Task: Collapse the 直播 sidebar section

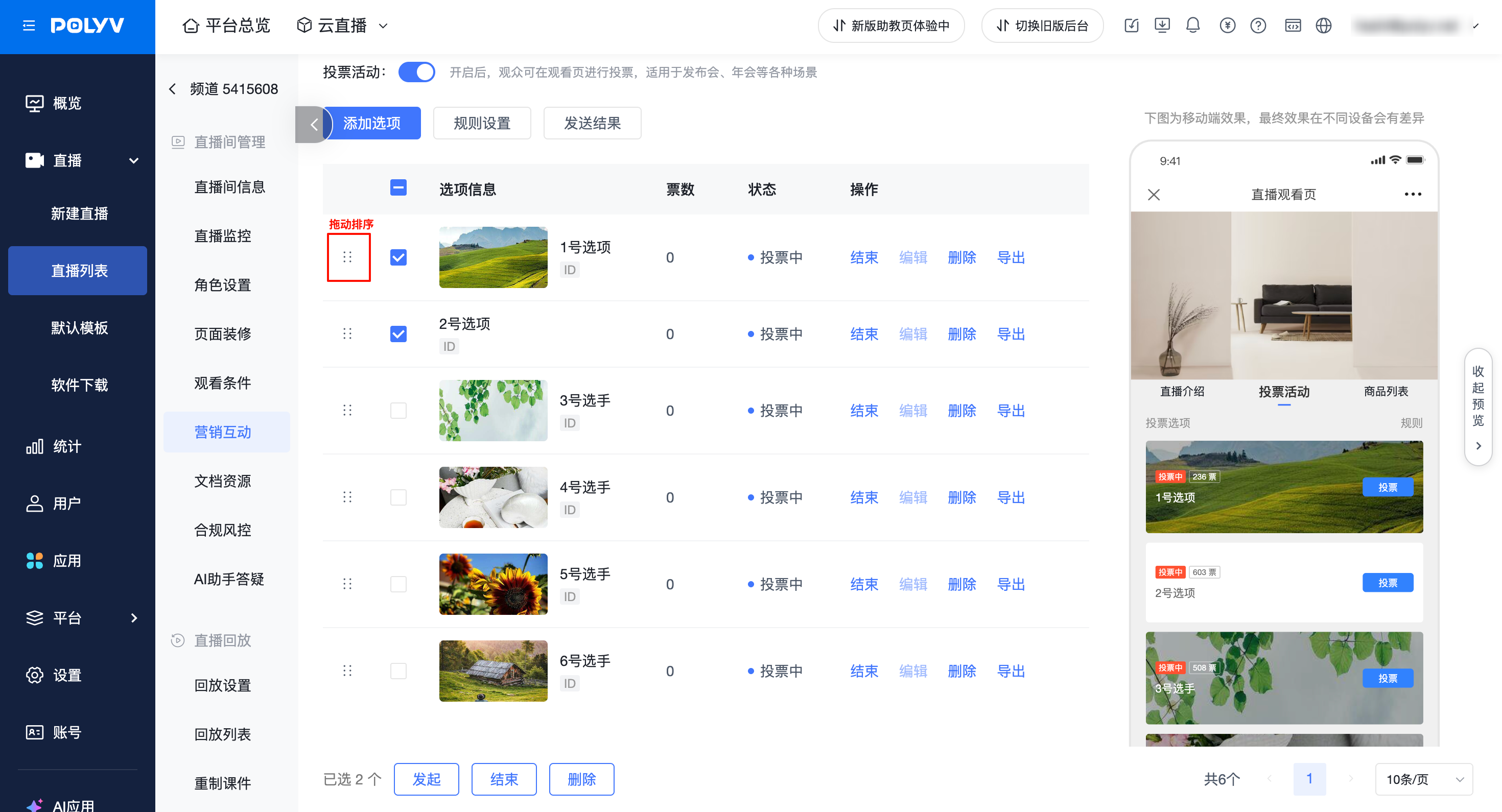Action: tap(133, 160)
